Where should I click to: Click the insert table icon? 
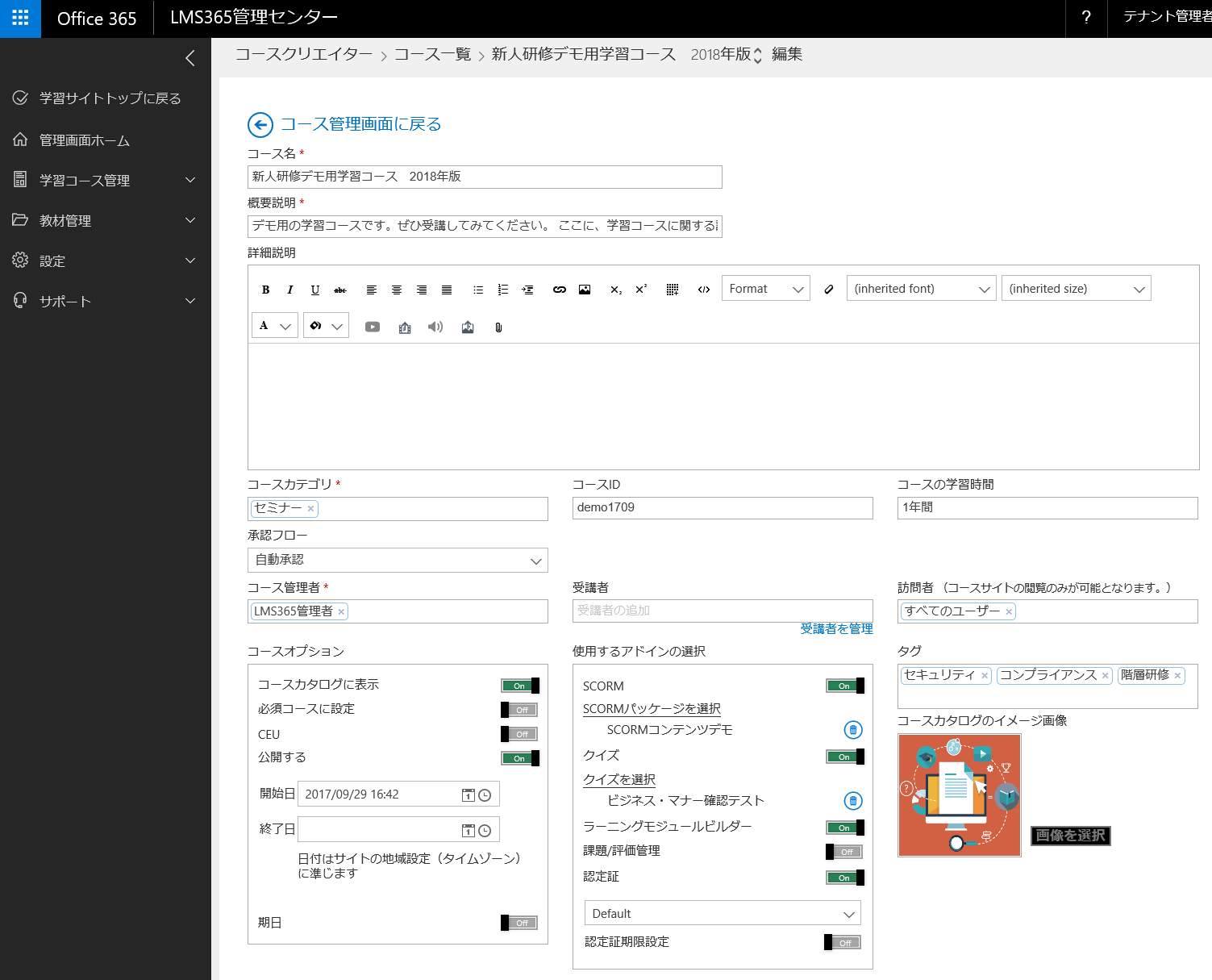coord(673,290)
